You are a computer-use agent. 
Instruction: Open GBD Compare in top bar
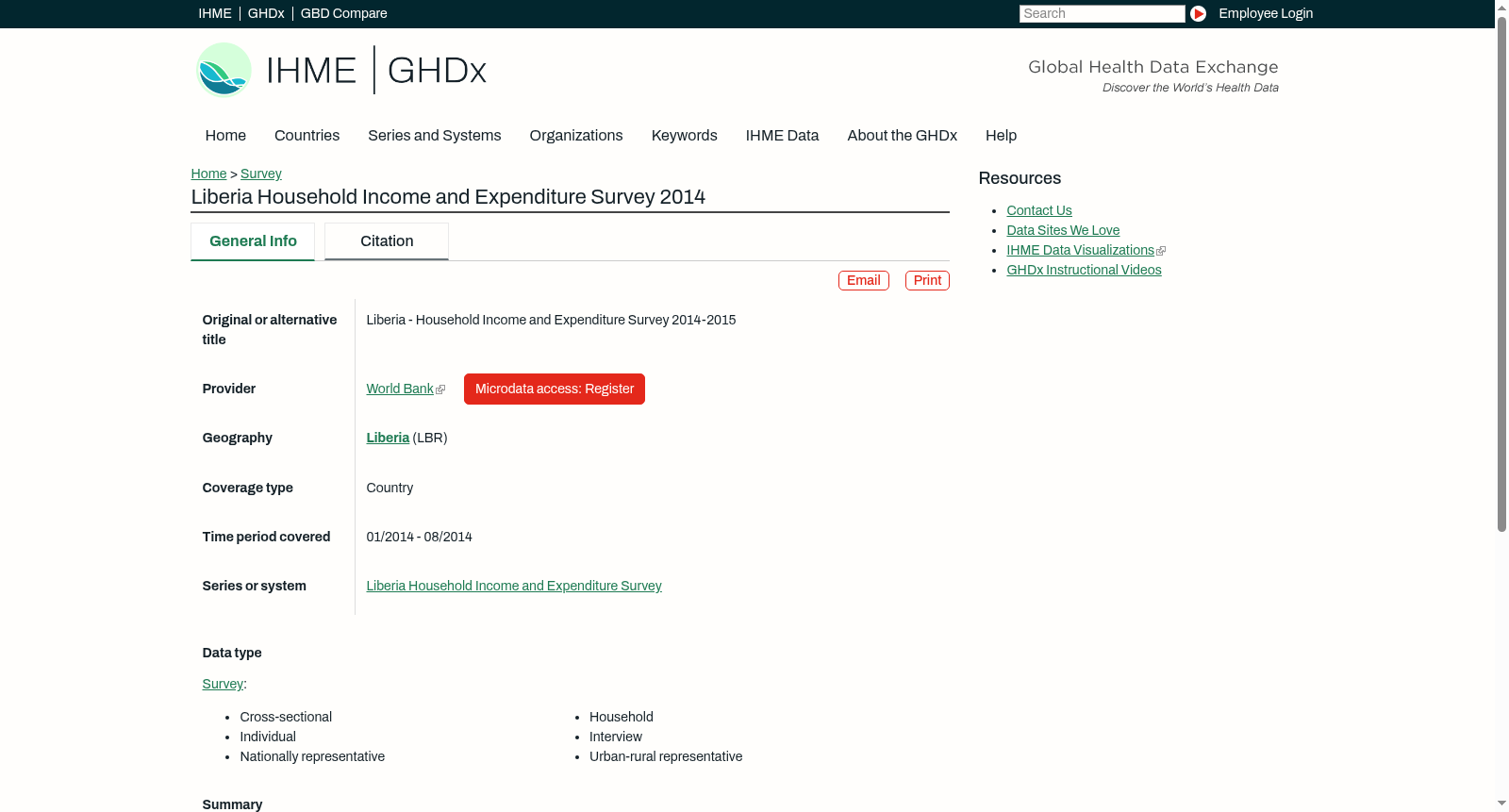[343, 13]
